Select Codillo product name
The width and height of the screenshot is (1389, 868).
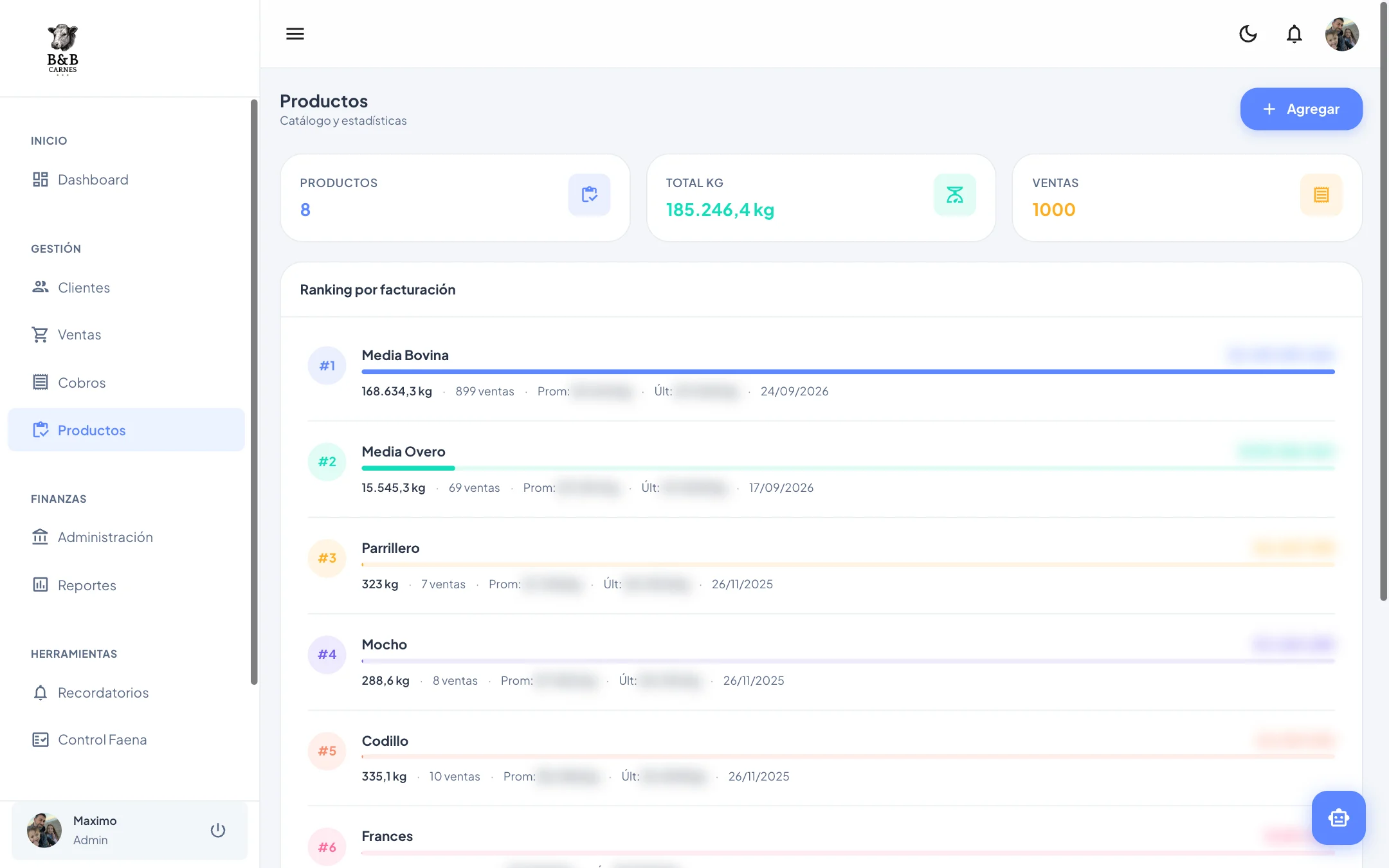tap(385, 741)
